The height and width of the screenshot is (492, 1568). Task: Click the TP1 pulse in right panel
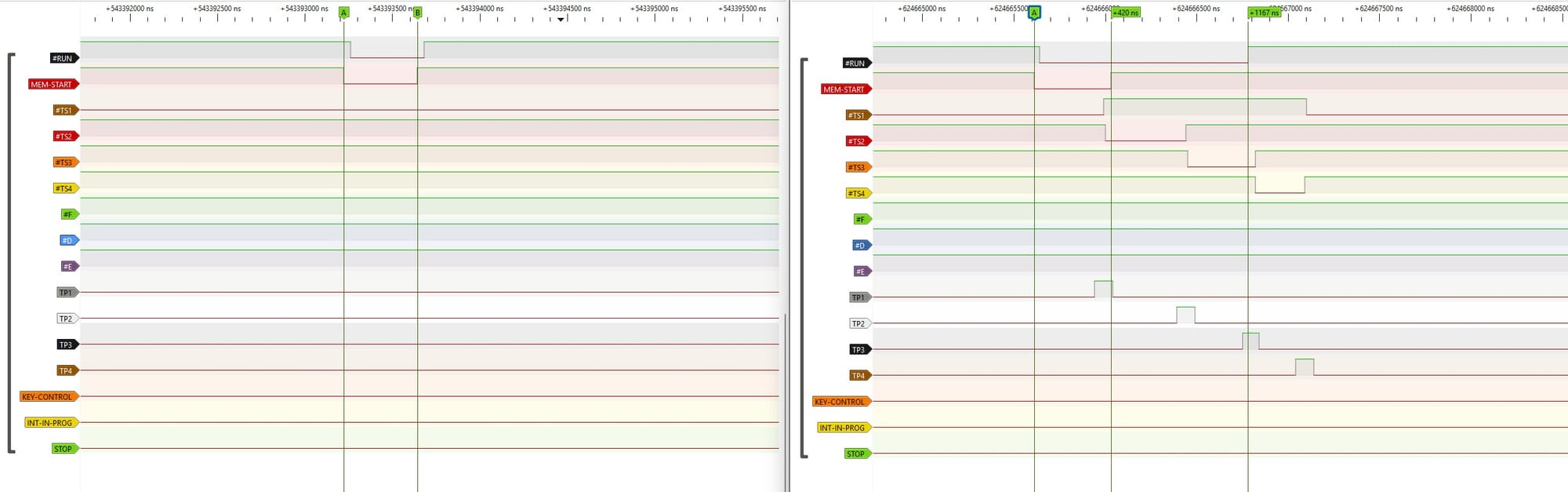[1103, 289]
